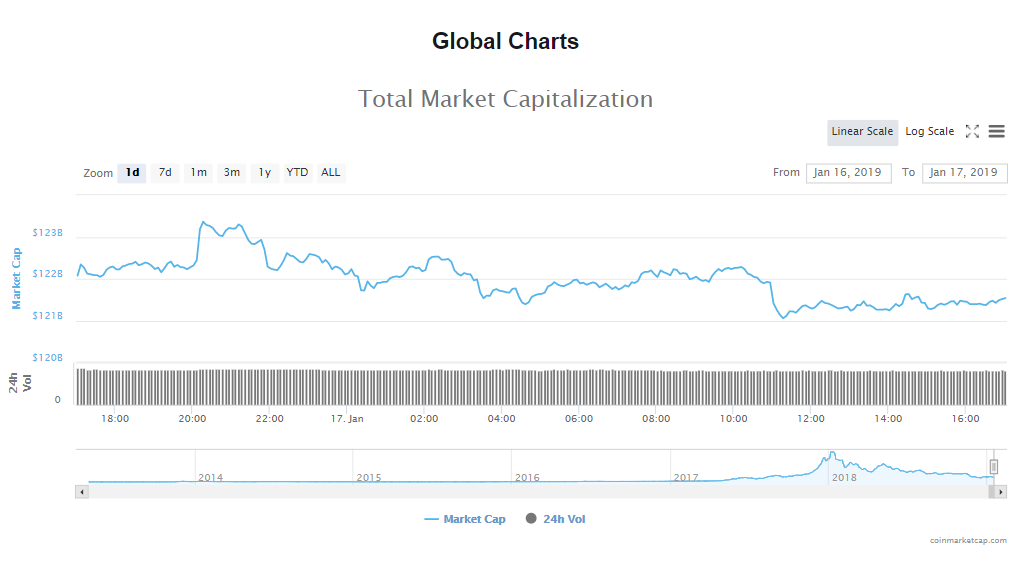Edit the From date field
The height and width of the screenshot is (561, 1023).
point(848,173)
